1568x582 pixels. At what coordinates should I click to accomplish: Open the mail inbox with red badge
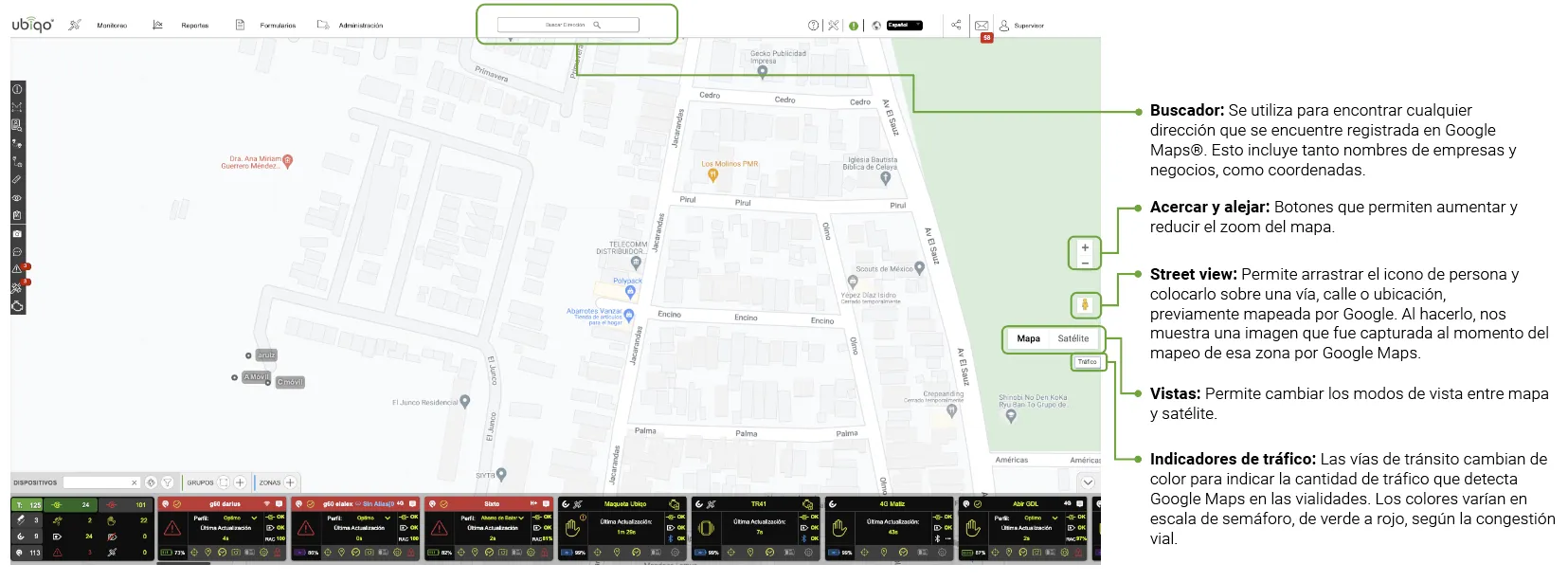[x=982, y=26]
